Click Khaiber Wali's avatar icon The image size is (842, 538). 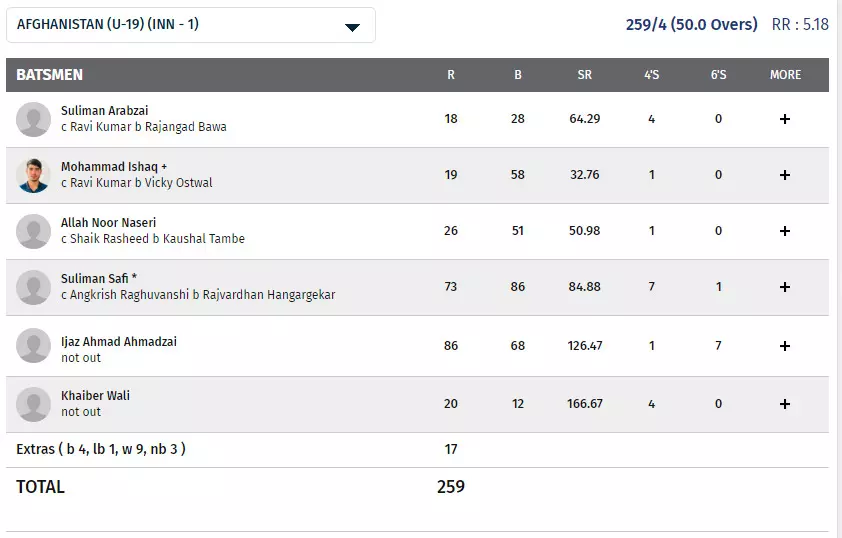pyautogui.click(x=33, y=404)
